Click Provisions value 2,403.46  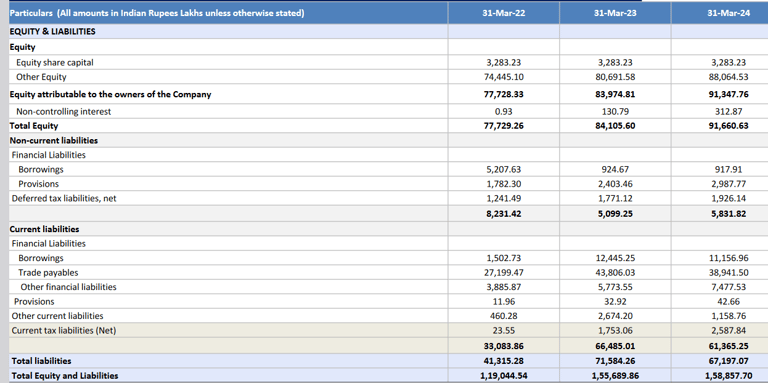[x=615, y=184]
